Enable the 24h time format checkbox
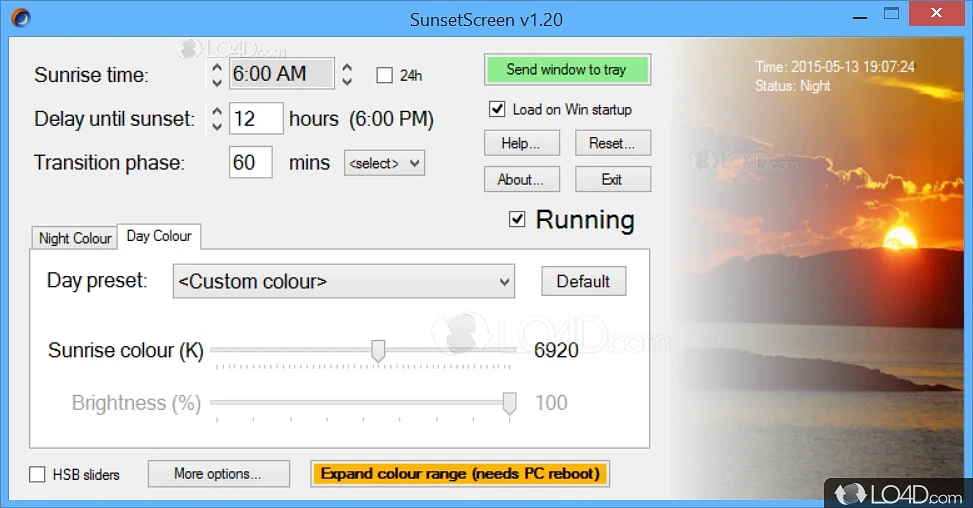Screen dimensions: 973x508 coord(385,75)
